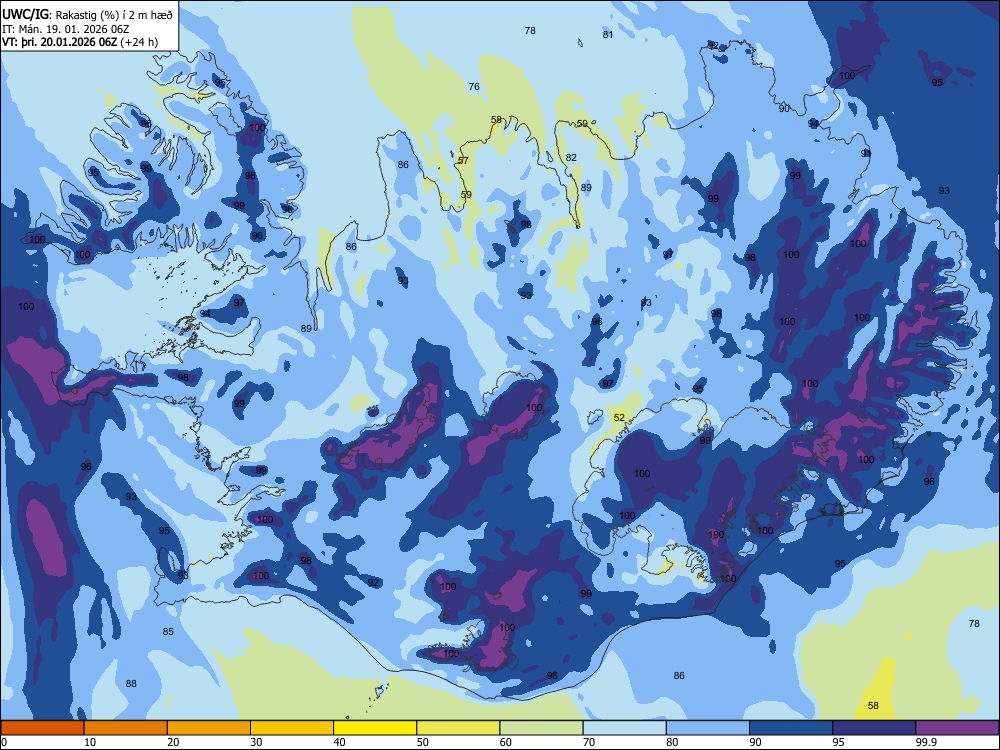This screenshot has width=1000, height=750.
Task: Click the value 78 beside 81 at top
Action: tap(530, 30)
